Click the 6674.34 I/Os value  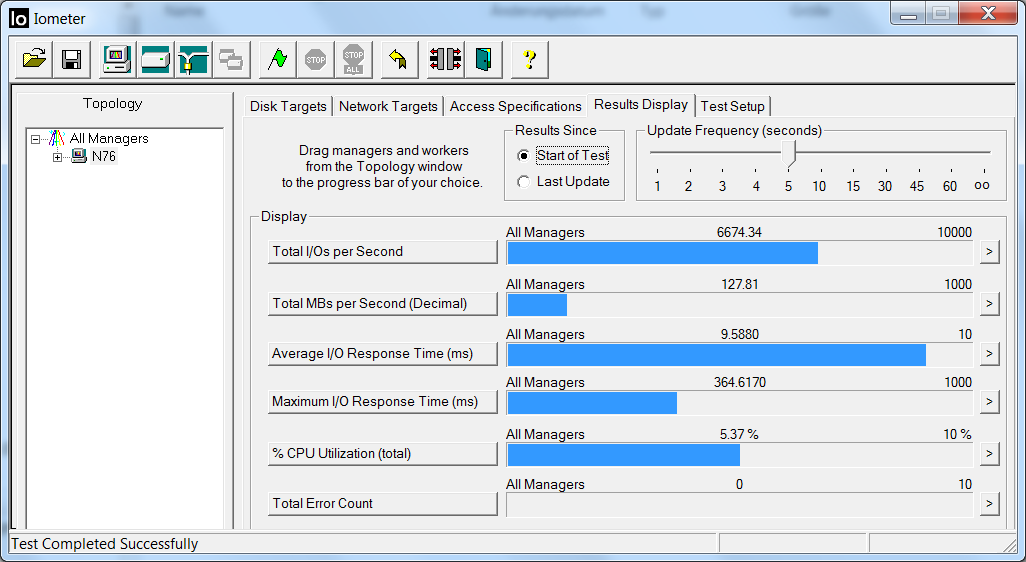tap(739, 232)
